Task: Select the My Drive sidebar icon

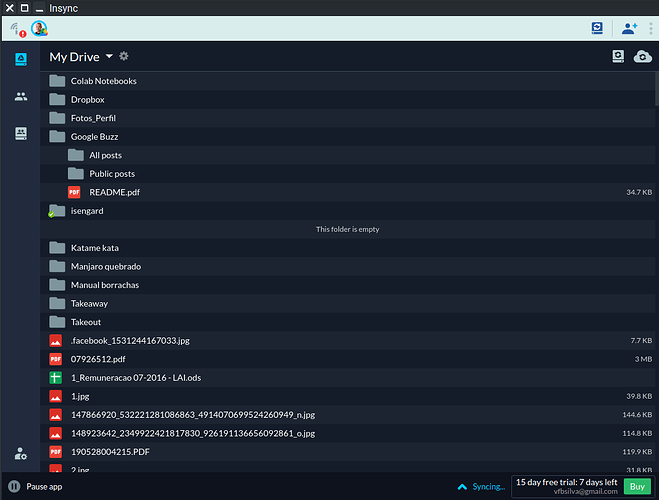Action: coord(21,59)
